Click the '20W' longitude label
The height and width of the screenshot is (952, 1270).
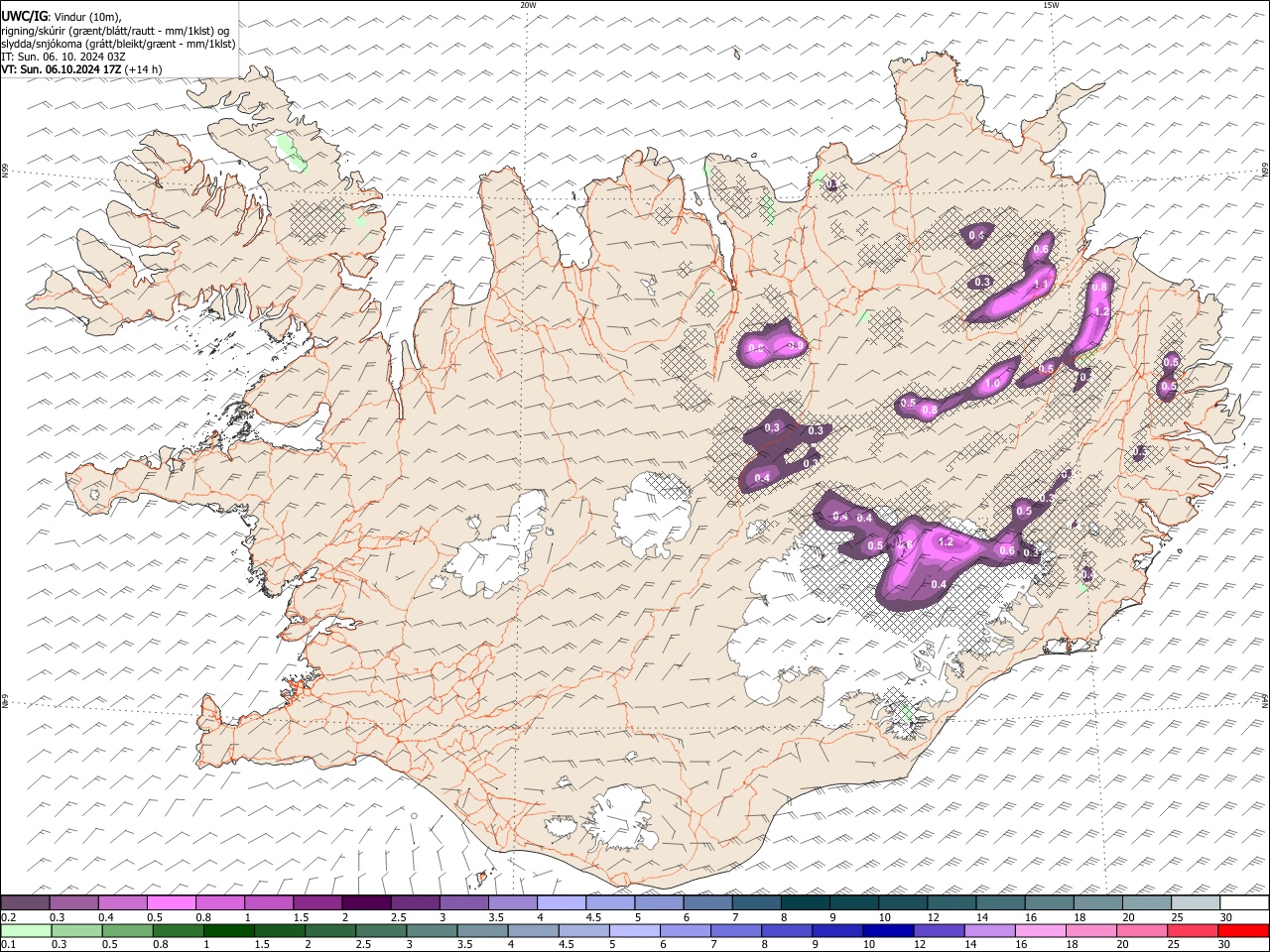point(528,5)
